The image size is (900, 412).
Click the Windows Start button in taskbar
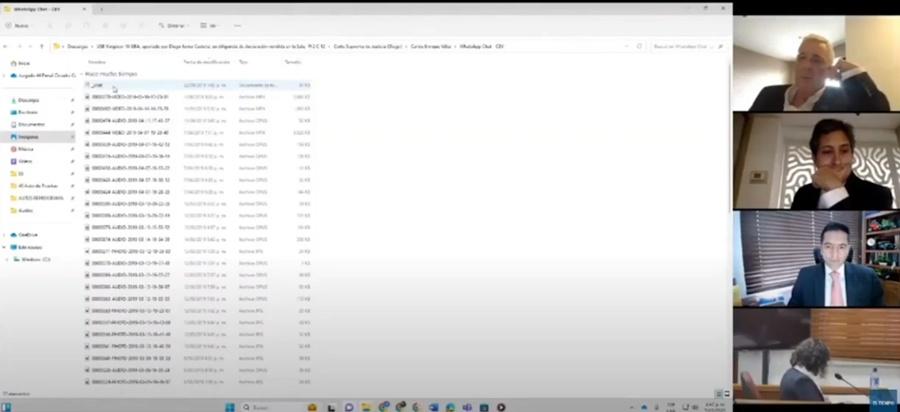pos(229,407)
